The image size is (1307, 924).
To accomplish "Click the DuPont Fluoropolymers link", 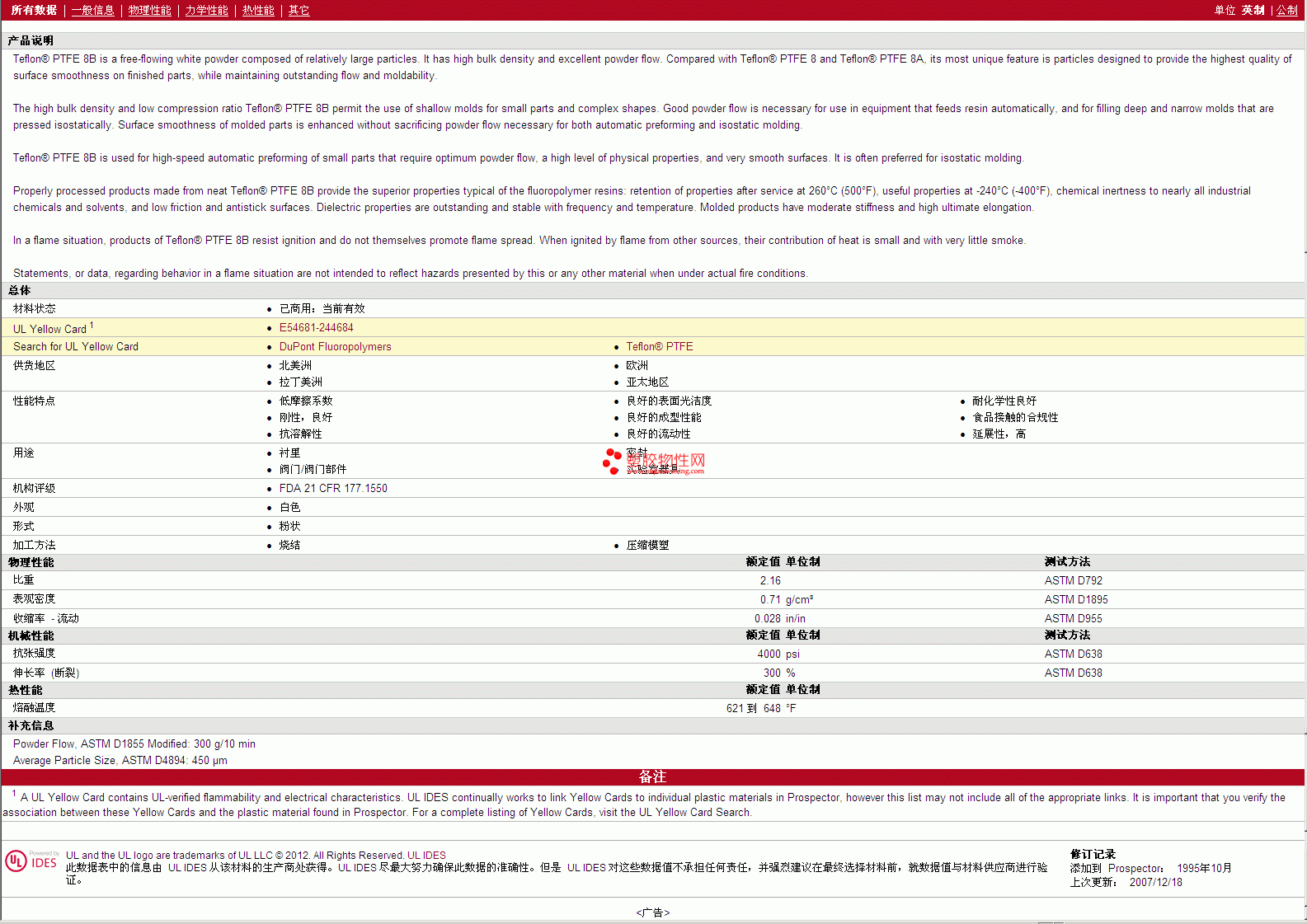I will pos(335,346).
